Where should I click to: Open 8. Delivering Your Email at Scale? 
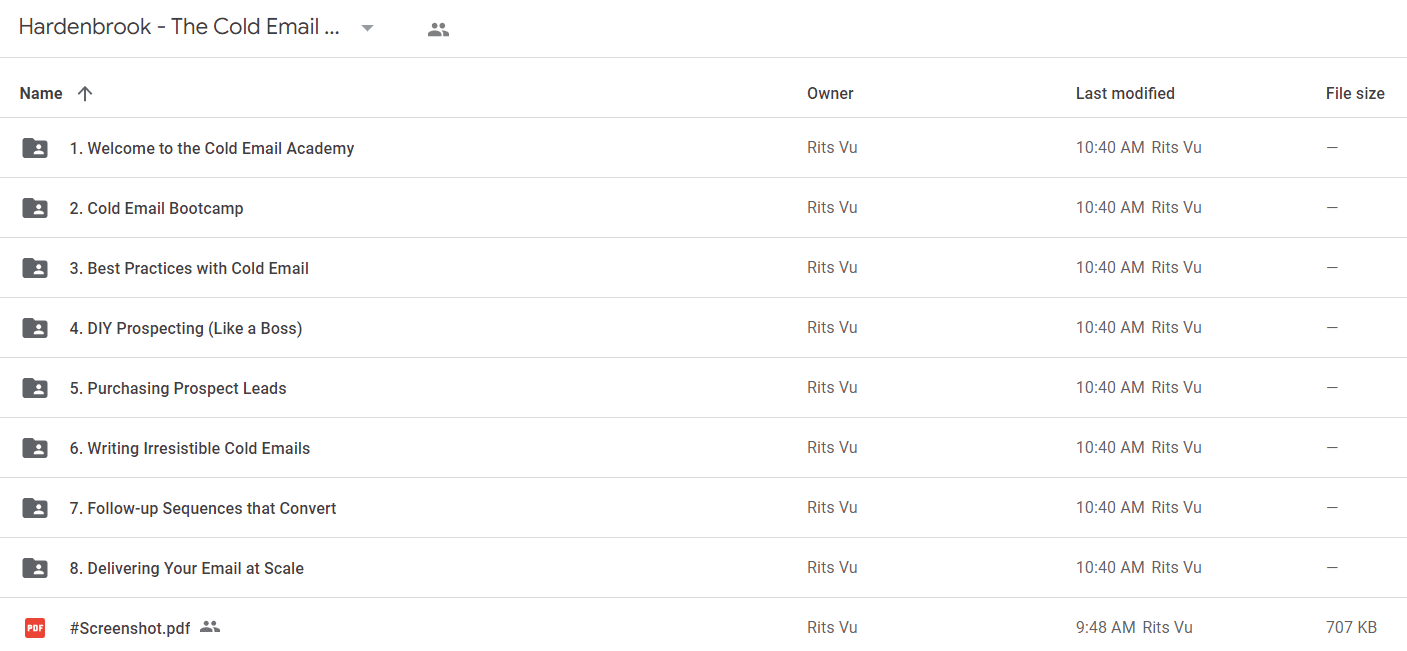[187, 568]
